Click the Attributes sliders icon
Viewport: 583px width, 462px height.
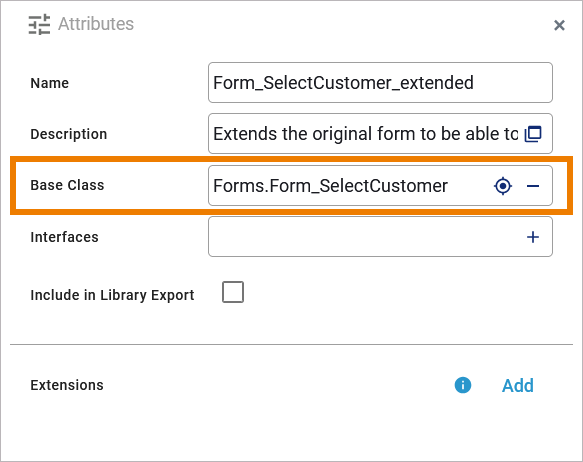pos(39,25)
